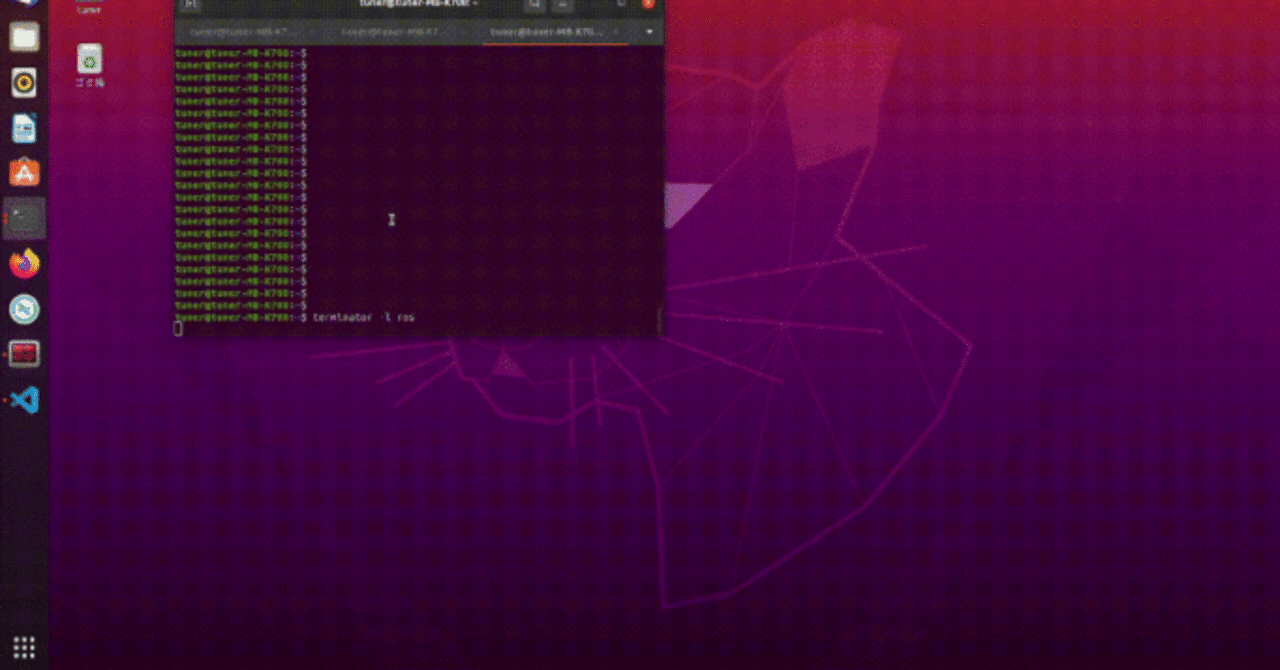Click the red recorder app icon in the dock
The width and height of the screenshot is (1280, 670).
click(x=23, y=354)
